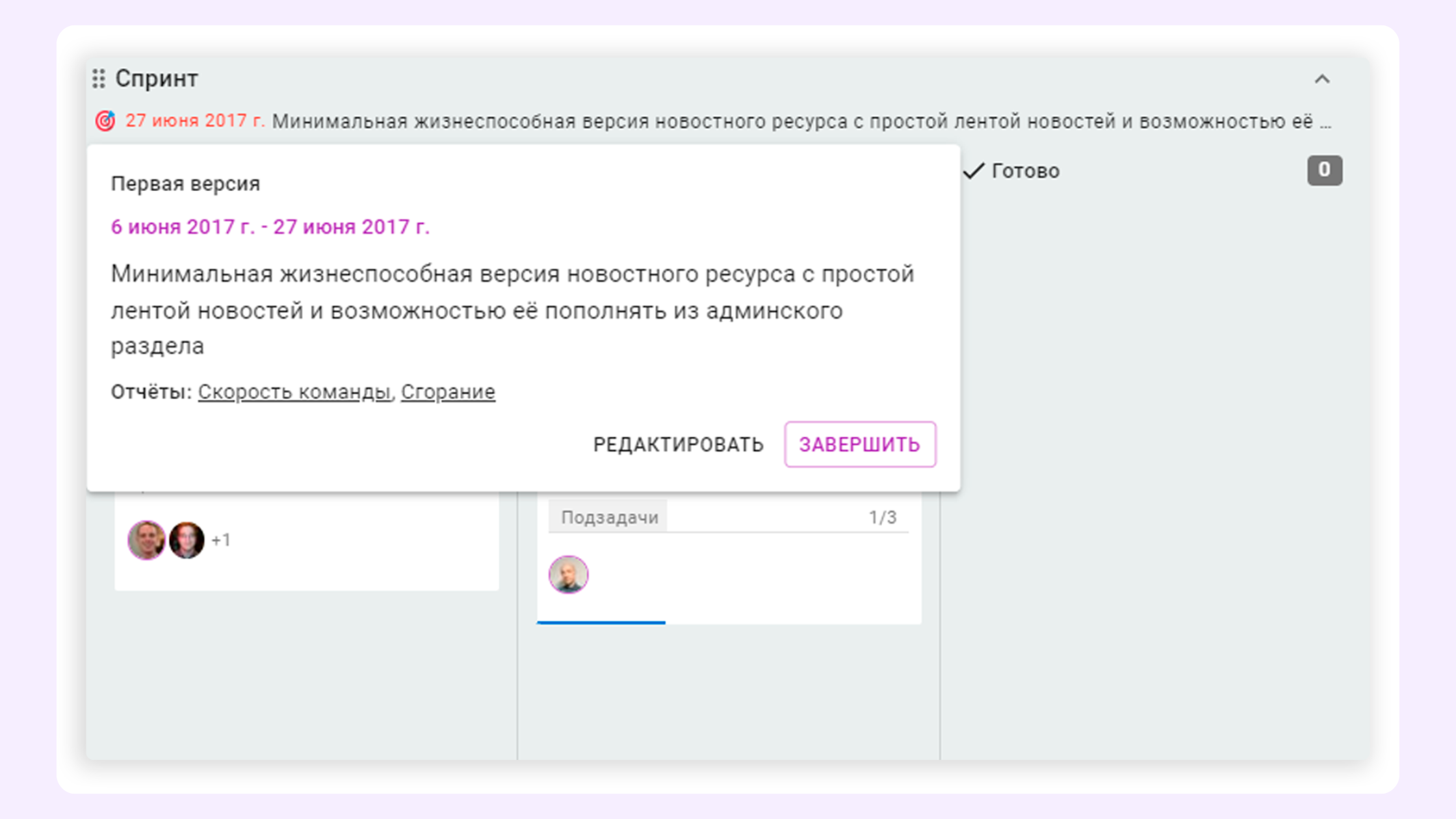Click the red 27 июня 2017 deadline
Viewport: 1456px width, 819px height.
coord(194,121)
